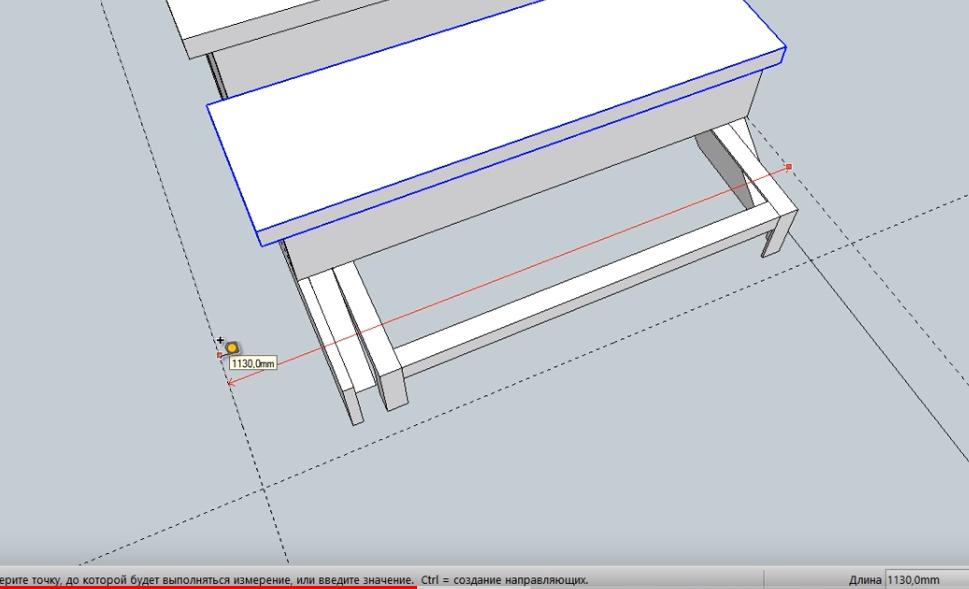Screen dimensions: 969x589
Task: Click the Ctrl guide-creation hint in status bar
Action: pyautogui.click(x=505, y=580)
